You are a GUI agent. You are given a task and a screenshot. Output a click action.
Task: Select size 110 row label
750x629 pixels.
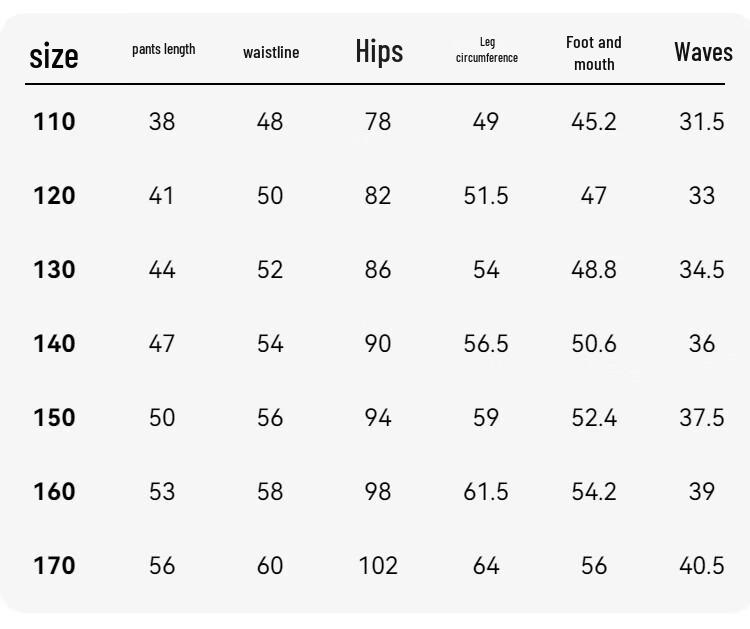tap(54, 121)
